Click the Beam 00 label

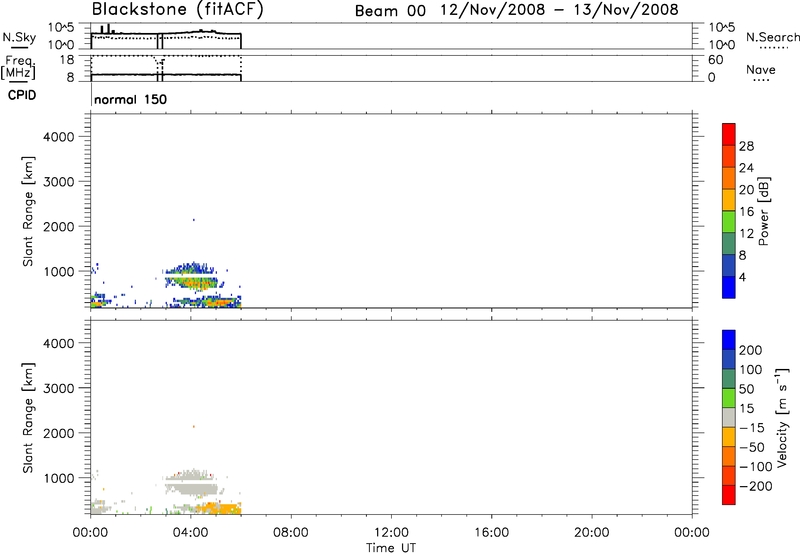tap(390, 11)
